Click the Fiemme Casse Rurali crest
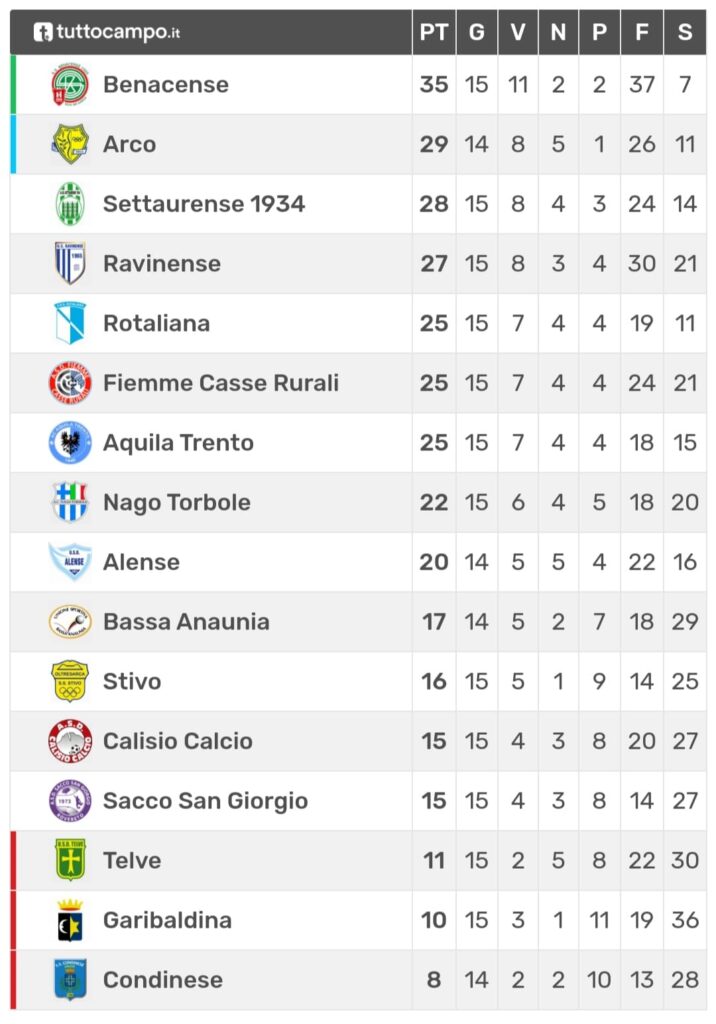This screenshot has width=716, height=1024. coord(70,383)
